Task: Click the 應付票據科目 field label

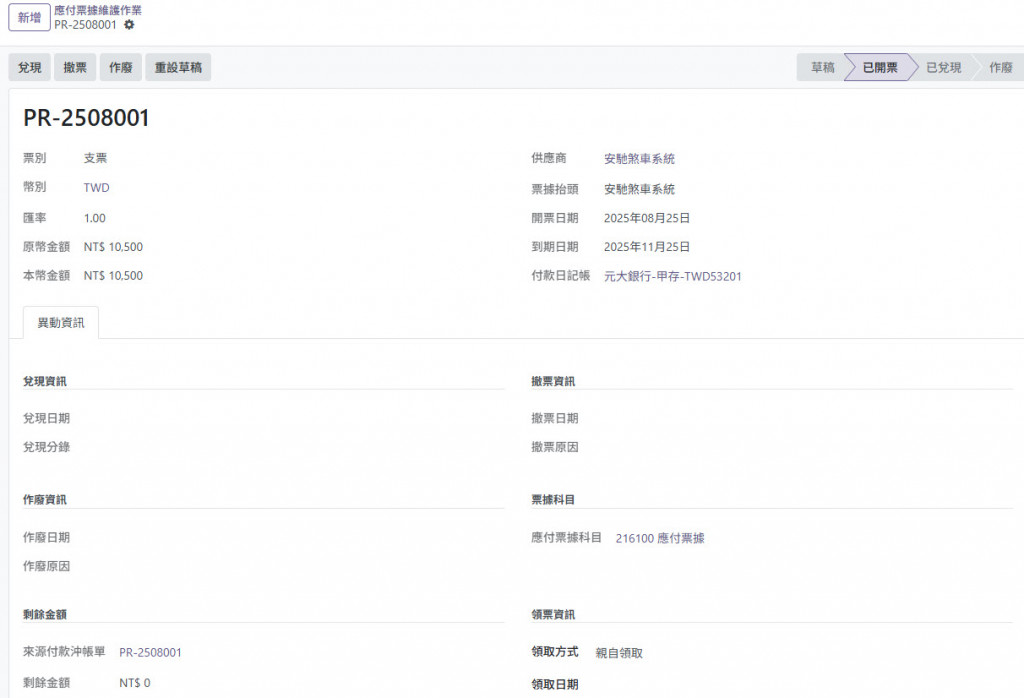Action: click(566, 537)
